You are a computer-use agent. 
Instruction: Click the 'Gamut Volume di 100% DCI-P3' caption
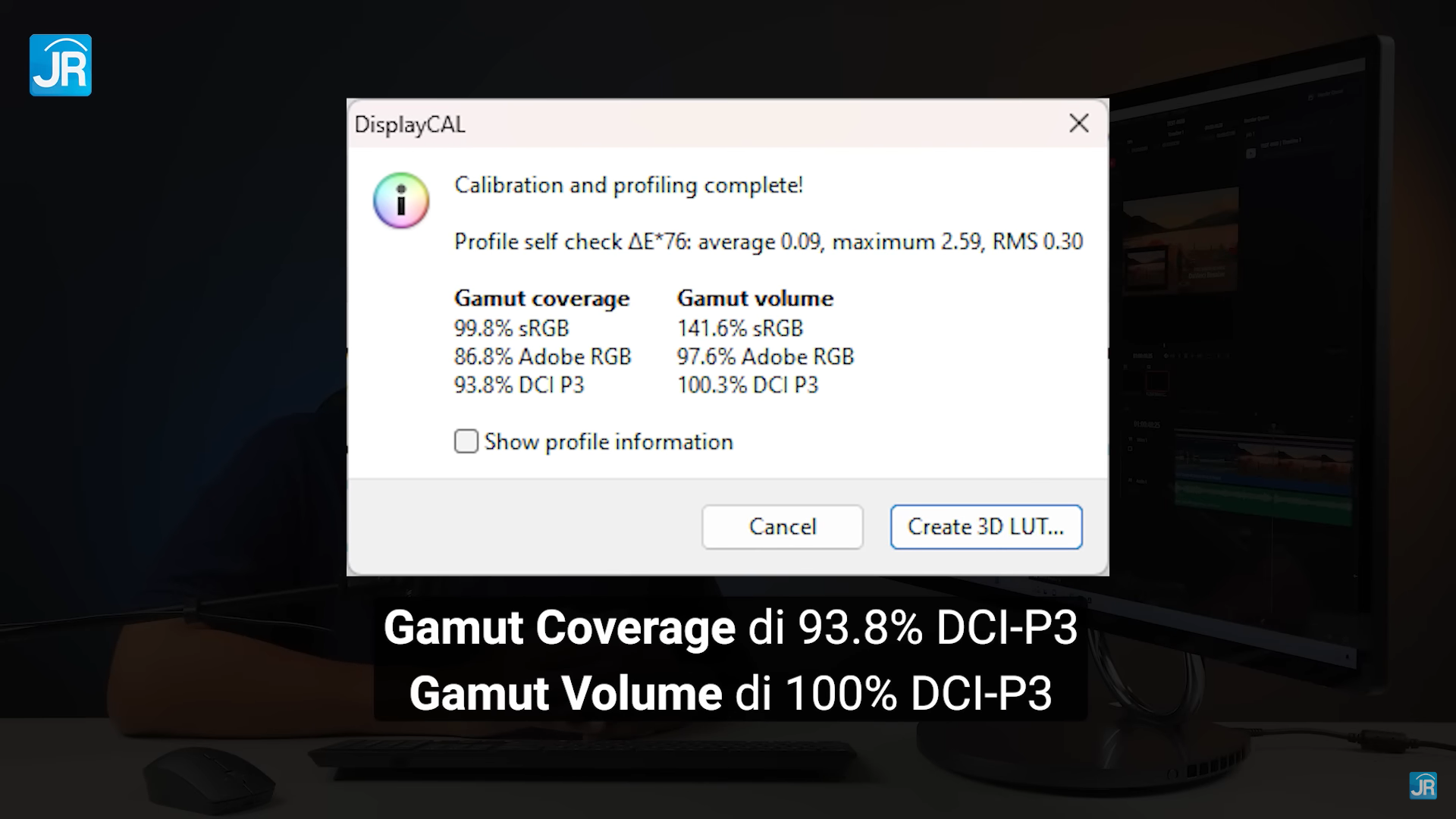point(730,693)
